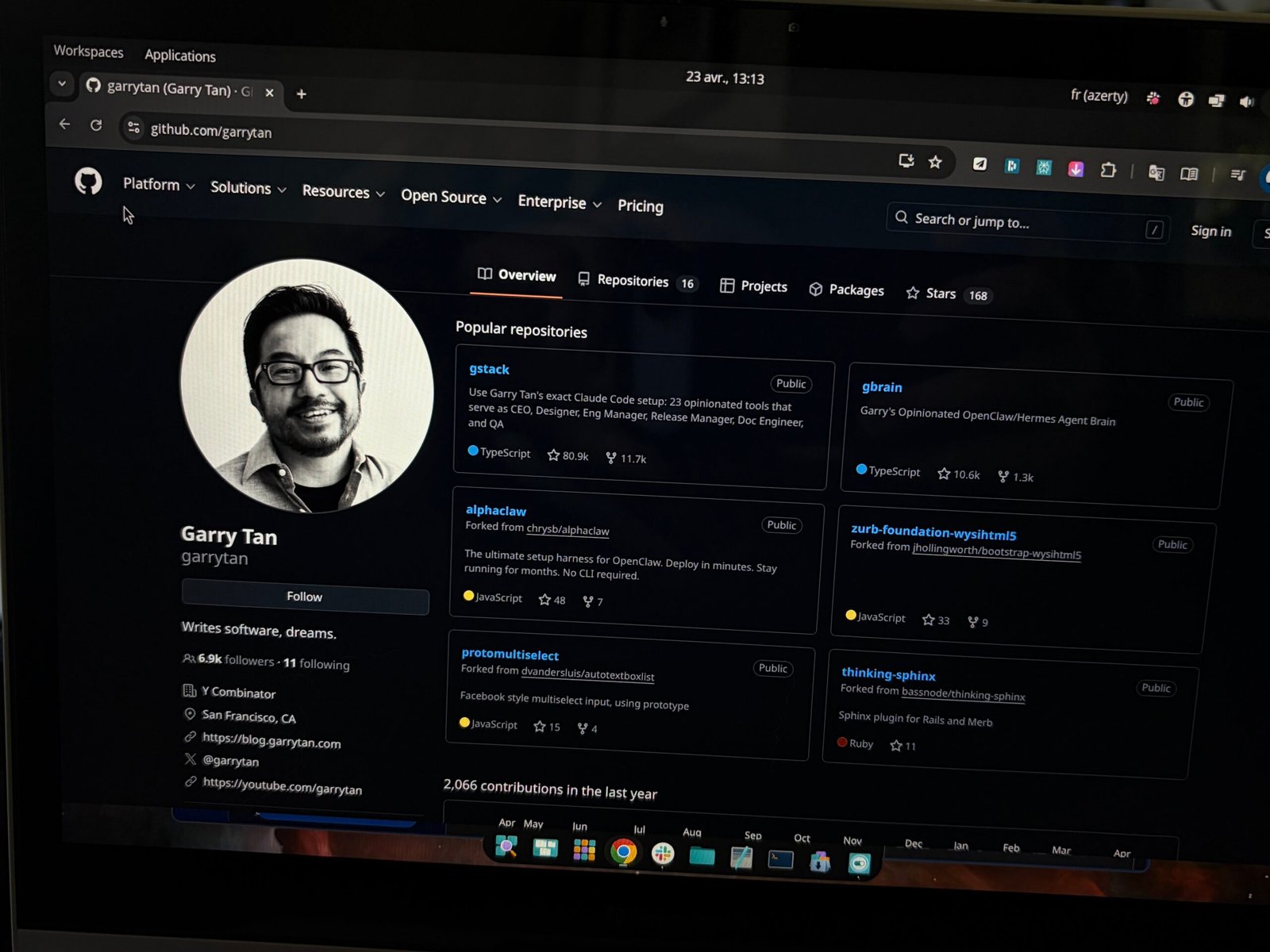This screenshot has height=952, width=1270.
Task: Open the Stars tab
Action: [x=940, y=294]
